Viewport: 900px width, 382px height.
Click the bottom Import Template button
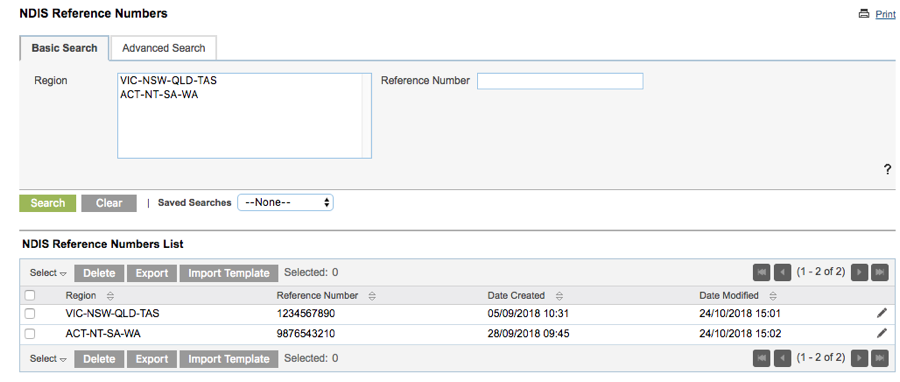[229, 359]
